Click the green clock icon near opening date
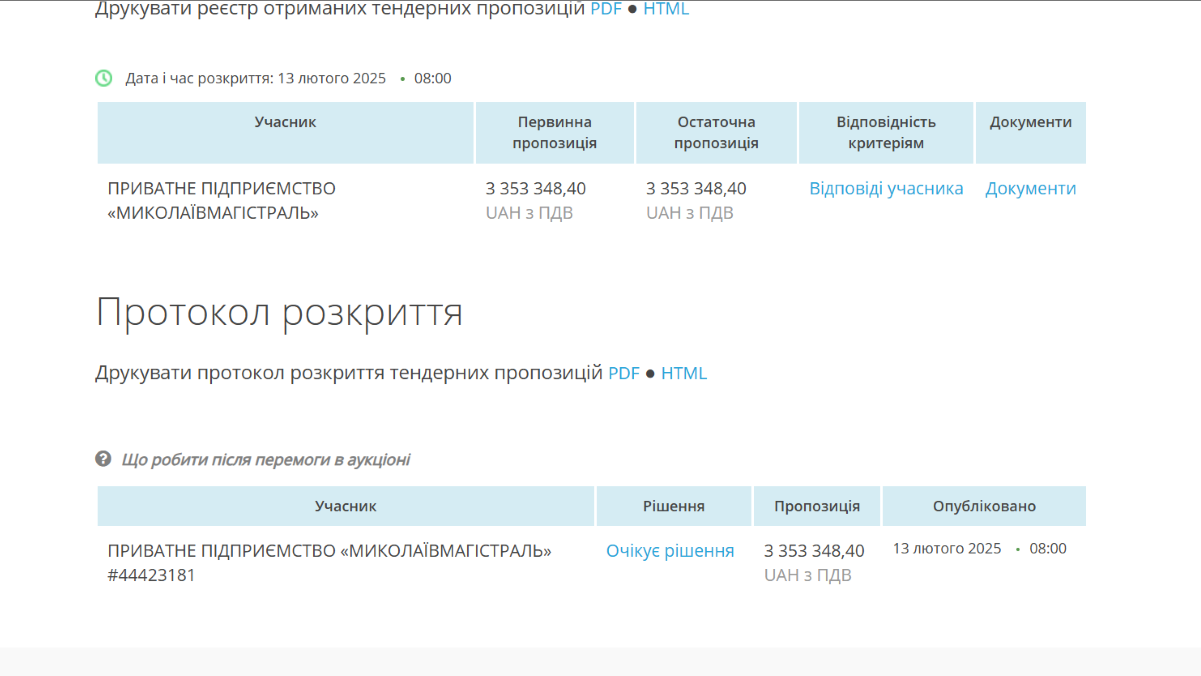 (104, 78)
